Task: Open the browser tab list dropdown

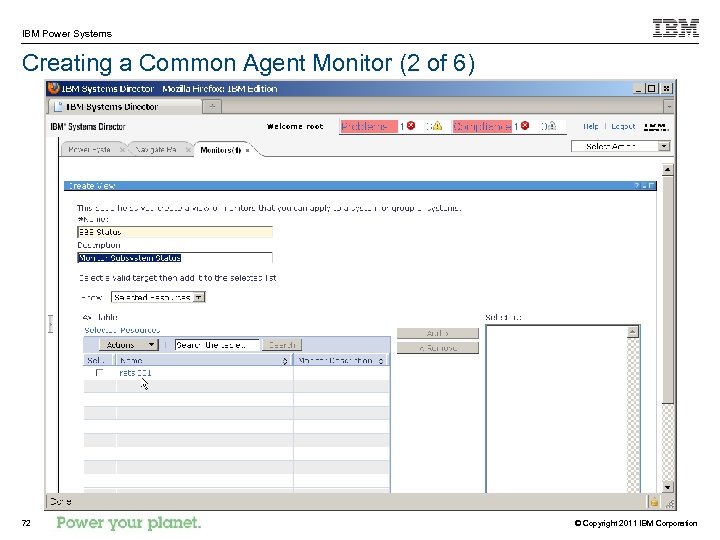Action: click(669, 107)
